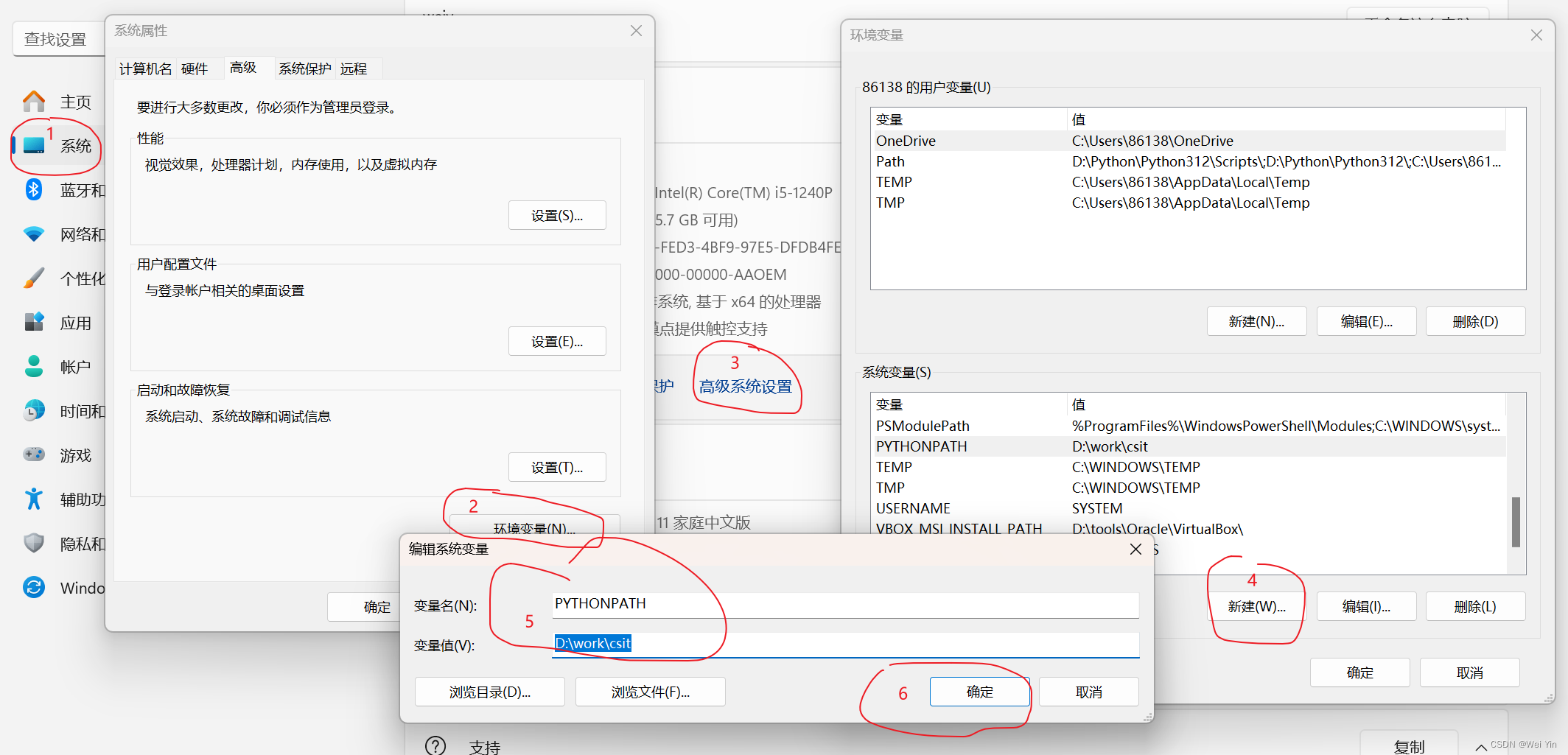The height and width of the screenshot is (755, 1568).
Task: Click startup recovery 设置(T)... button
Action: (557, 468)
